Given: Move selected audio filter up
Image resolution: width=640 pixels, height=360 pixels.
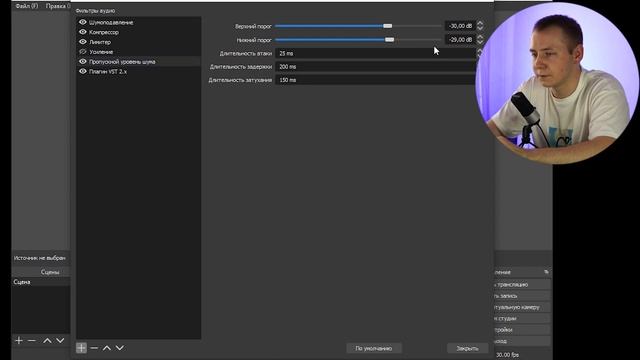Looking at the screenshot, I should (x=107, y=348).
